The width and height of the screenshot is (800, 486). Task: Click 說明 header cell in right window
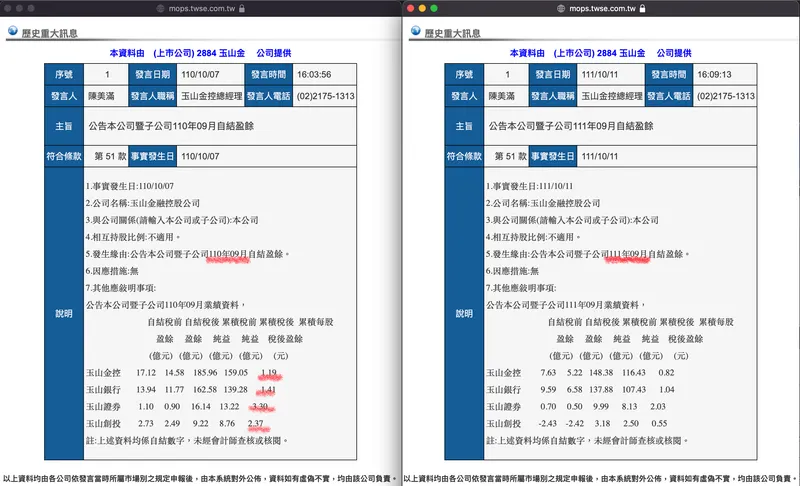point(464,314)
